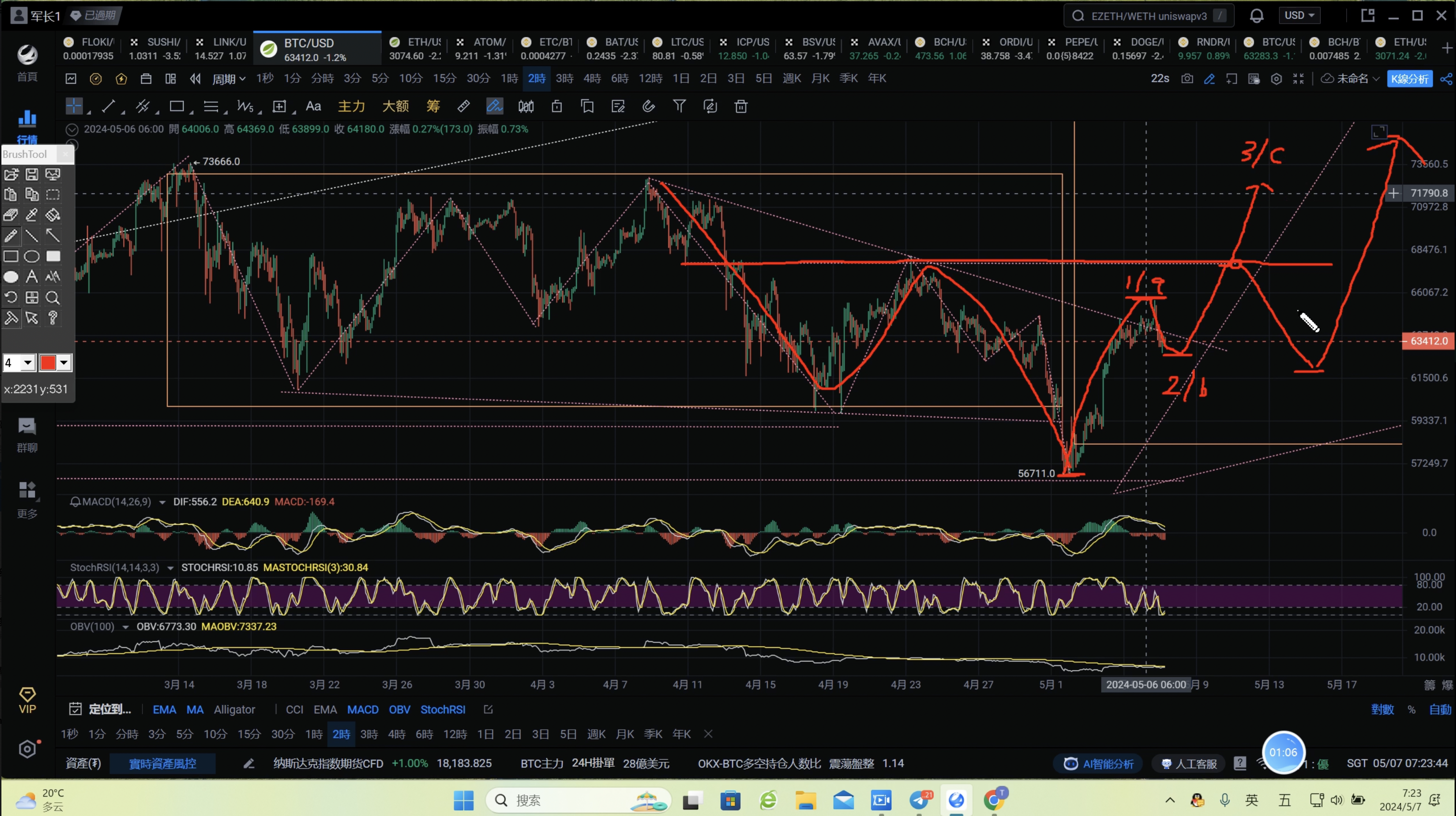
Task: Select the Aa text annotation tool
Action: click(x=313, y=106)
